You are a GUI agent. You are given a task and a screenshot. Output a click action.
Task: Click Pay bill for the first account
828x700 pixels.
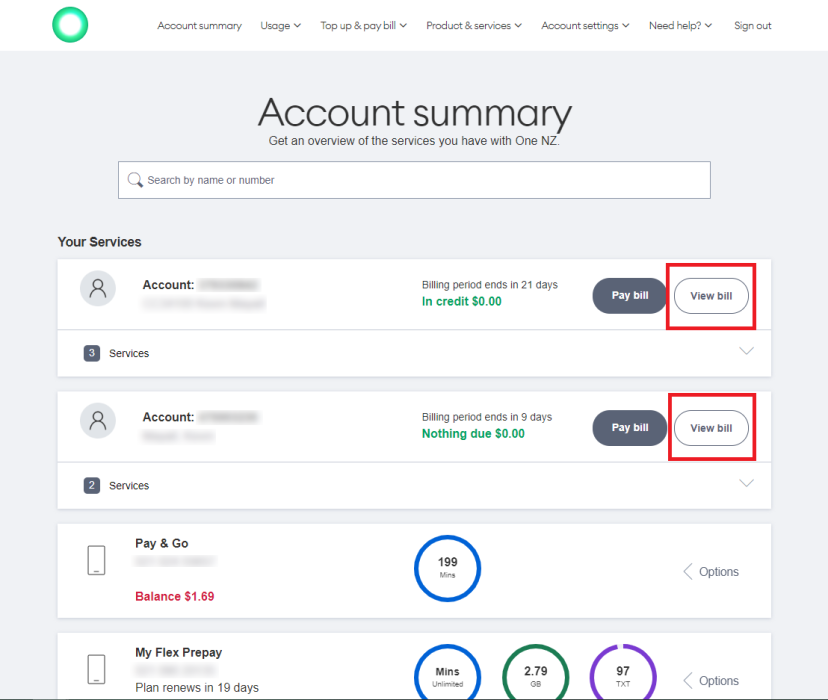tap(629, 295)
